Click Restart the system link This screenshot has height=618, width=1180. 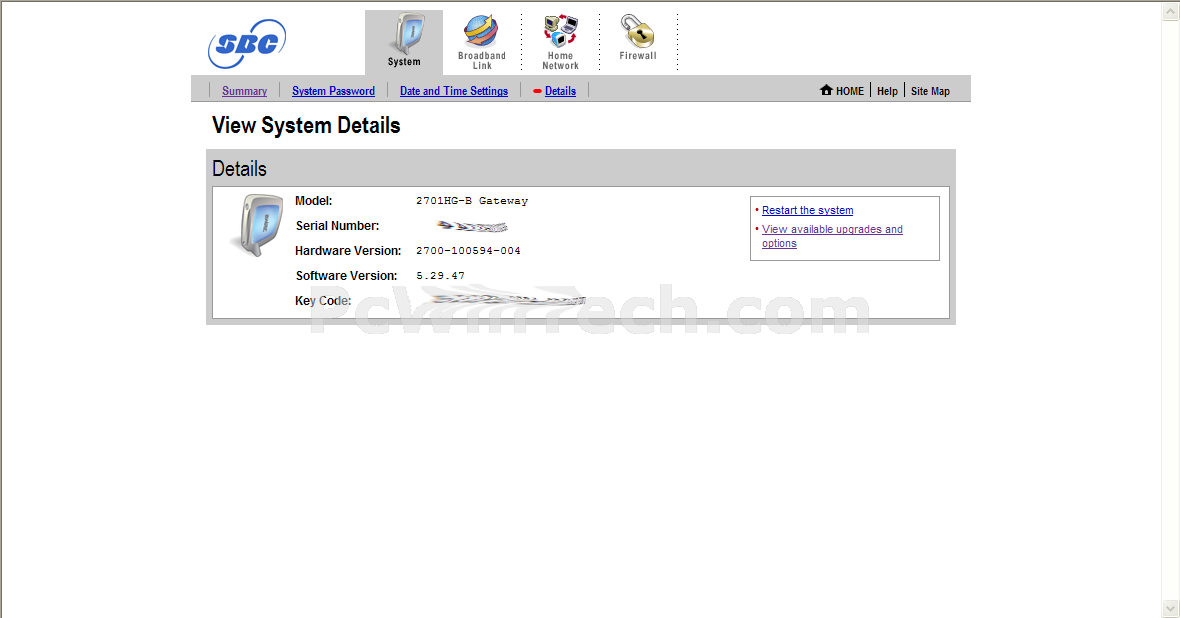point(807,210)
